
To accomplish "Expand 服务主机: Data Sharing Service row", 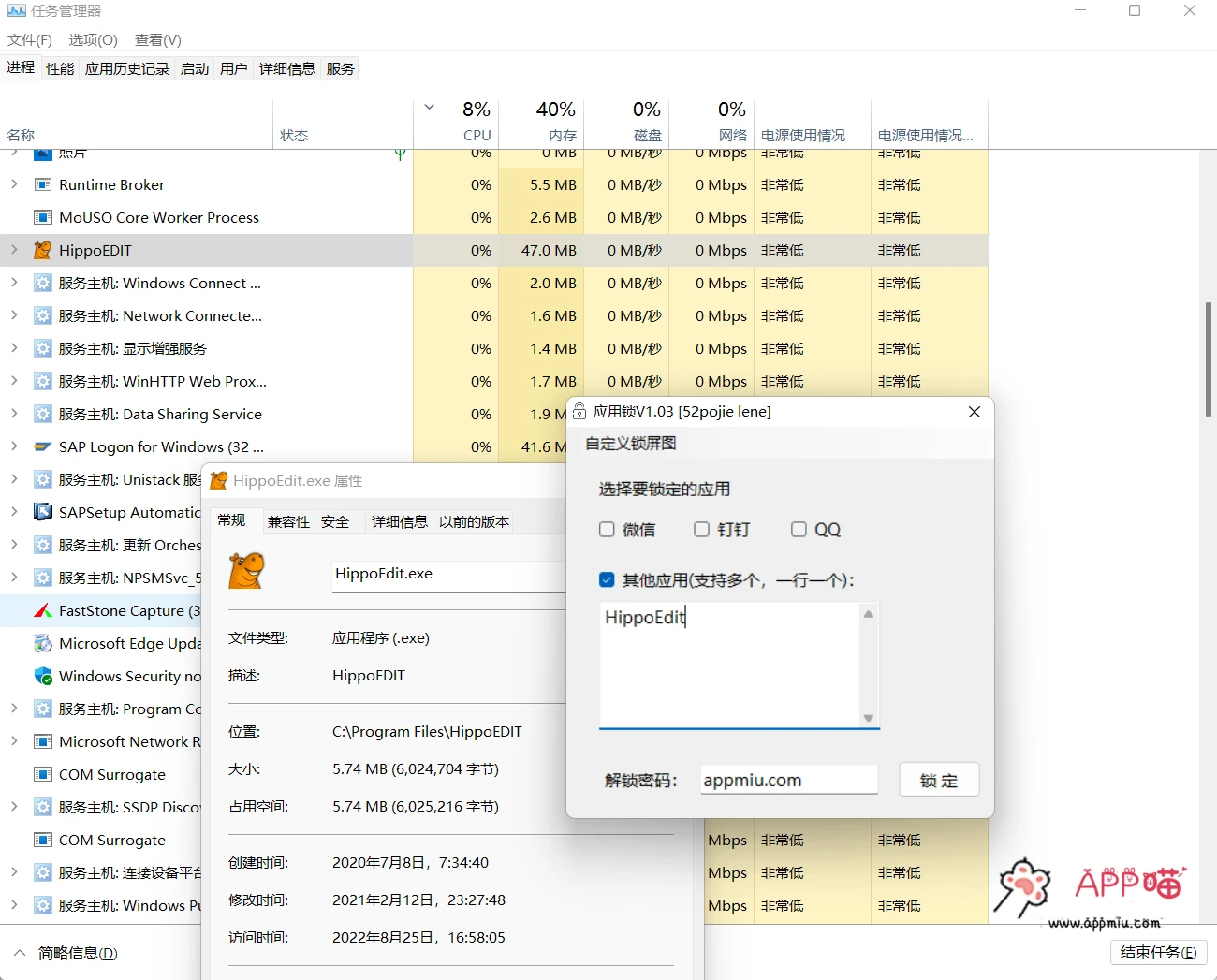I will 14,414.
